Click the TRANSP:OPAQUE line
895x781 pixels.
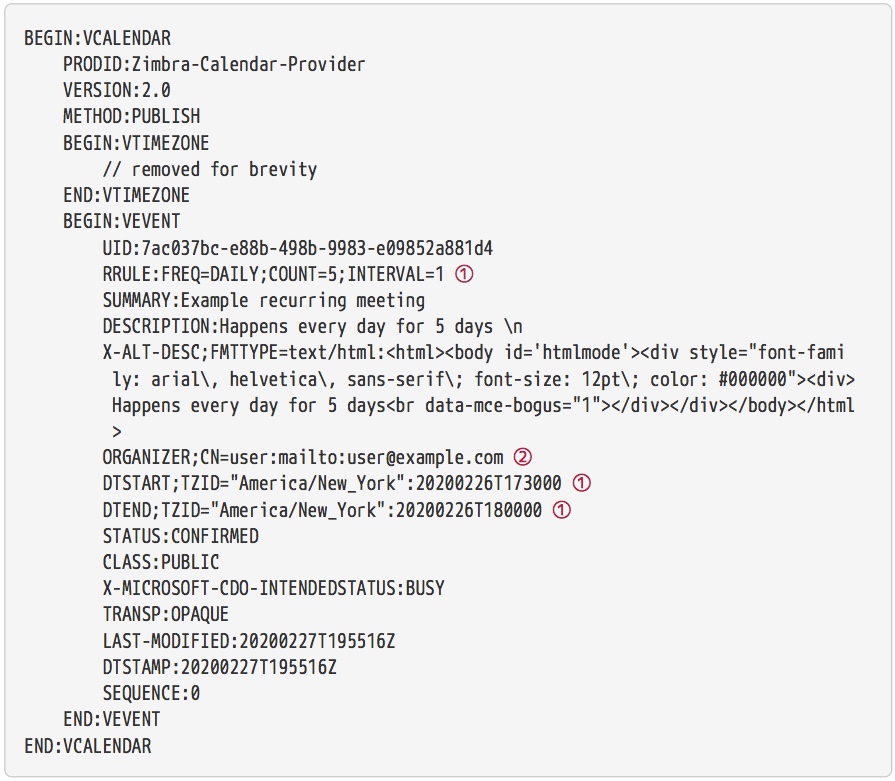click(166, 614)
